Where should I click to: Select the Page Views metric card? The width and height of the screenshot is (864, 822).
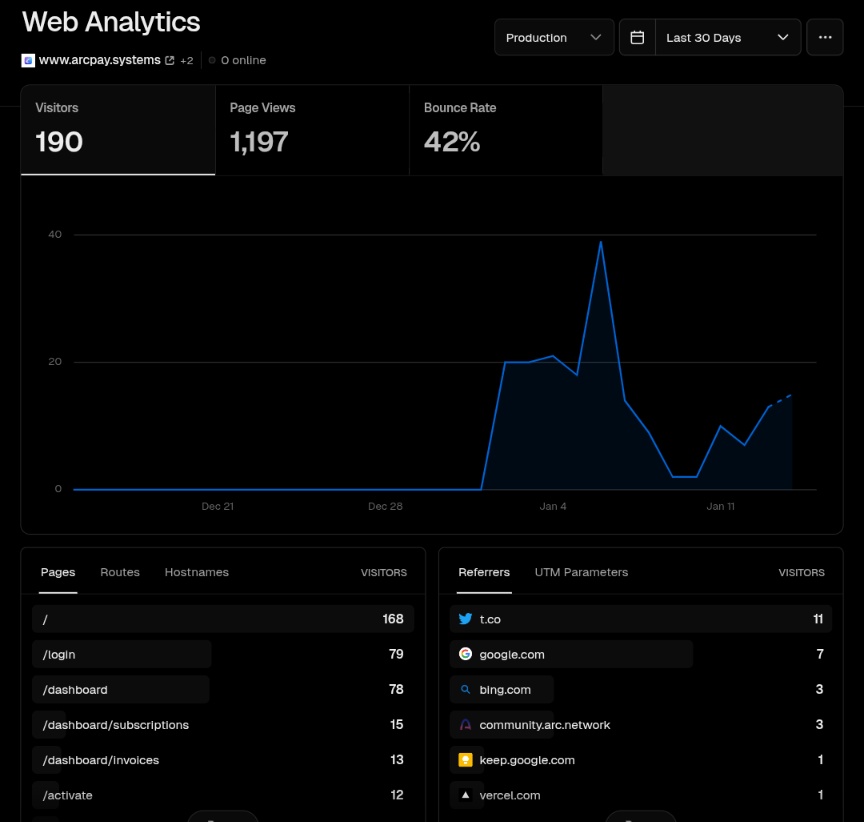pyautogui.click(x=312, y=130)
